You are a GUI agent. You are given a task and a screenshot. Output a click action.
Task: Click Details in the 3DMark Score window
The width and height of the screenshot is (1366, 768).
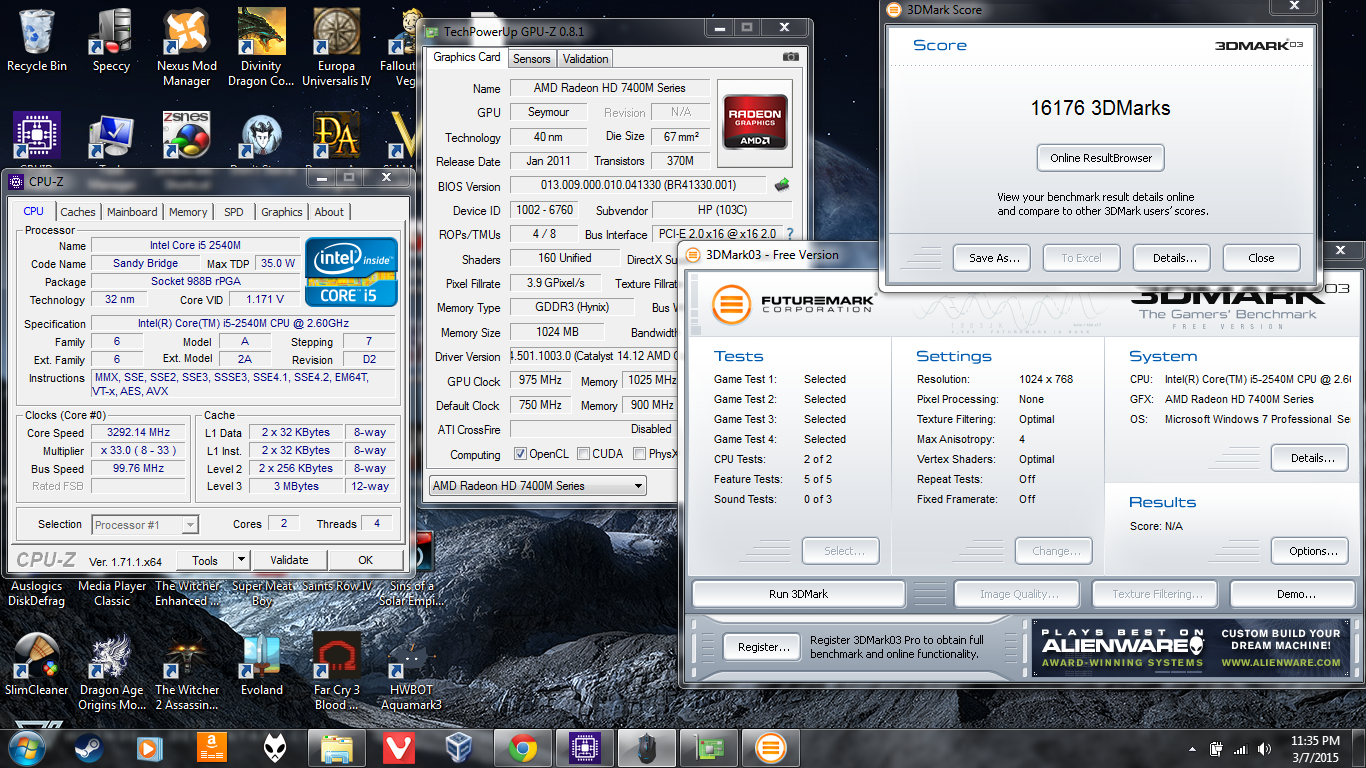pyautogui.click(x=1174, y=258)
